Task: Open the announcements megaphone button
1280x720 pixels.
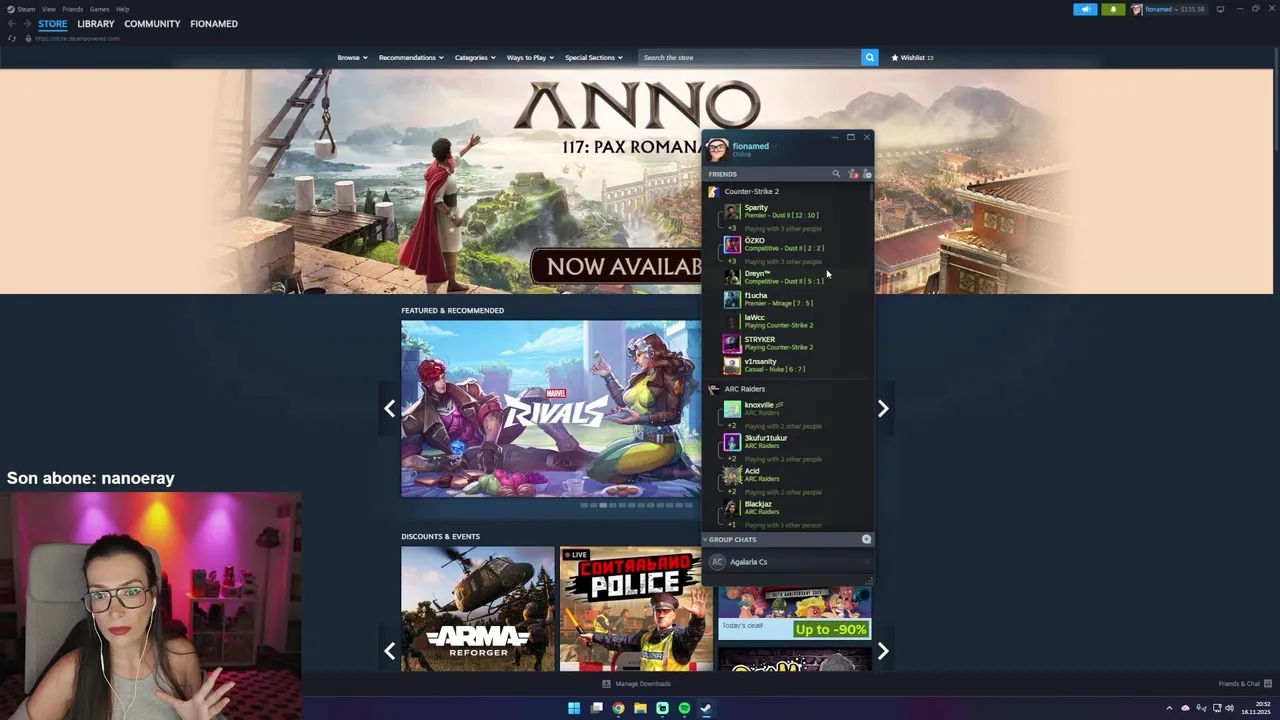Action: [x=1085, y=9]
